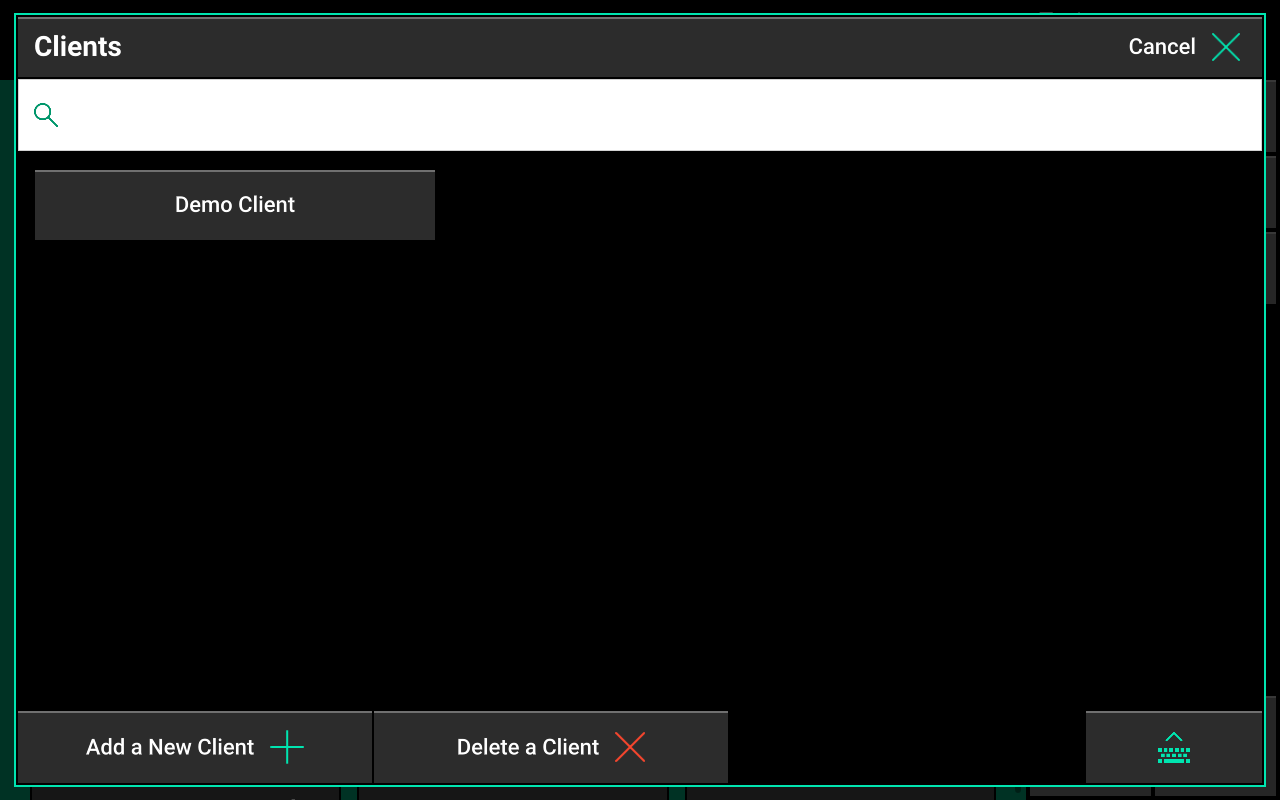Click the search magnifier icon
The height and width of the screenshot is (800, 1280).
click(x=46, y=115)
